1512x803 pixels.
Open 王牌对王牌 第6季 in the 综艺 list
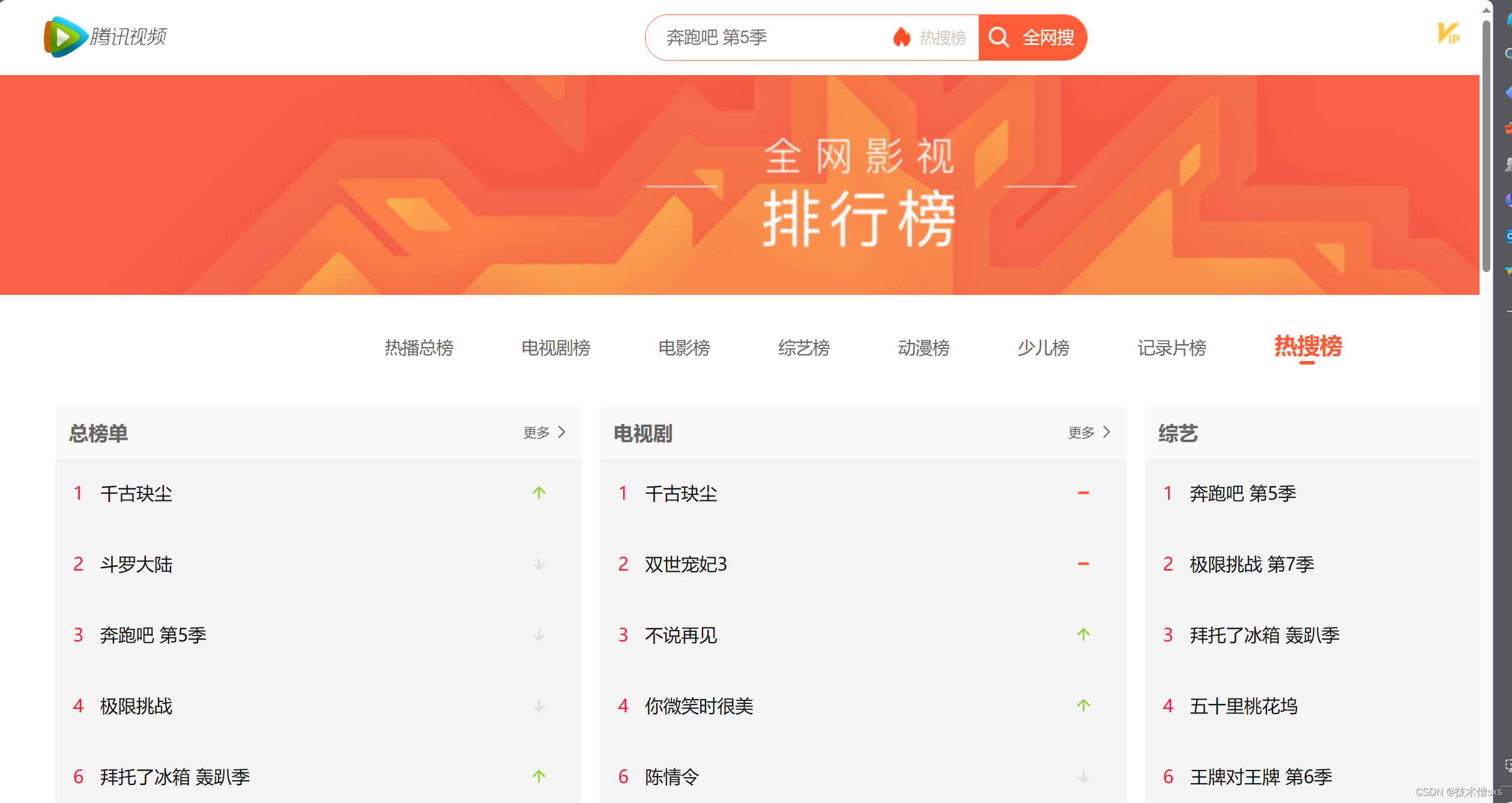coord(1261,777)
